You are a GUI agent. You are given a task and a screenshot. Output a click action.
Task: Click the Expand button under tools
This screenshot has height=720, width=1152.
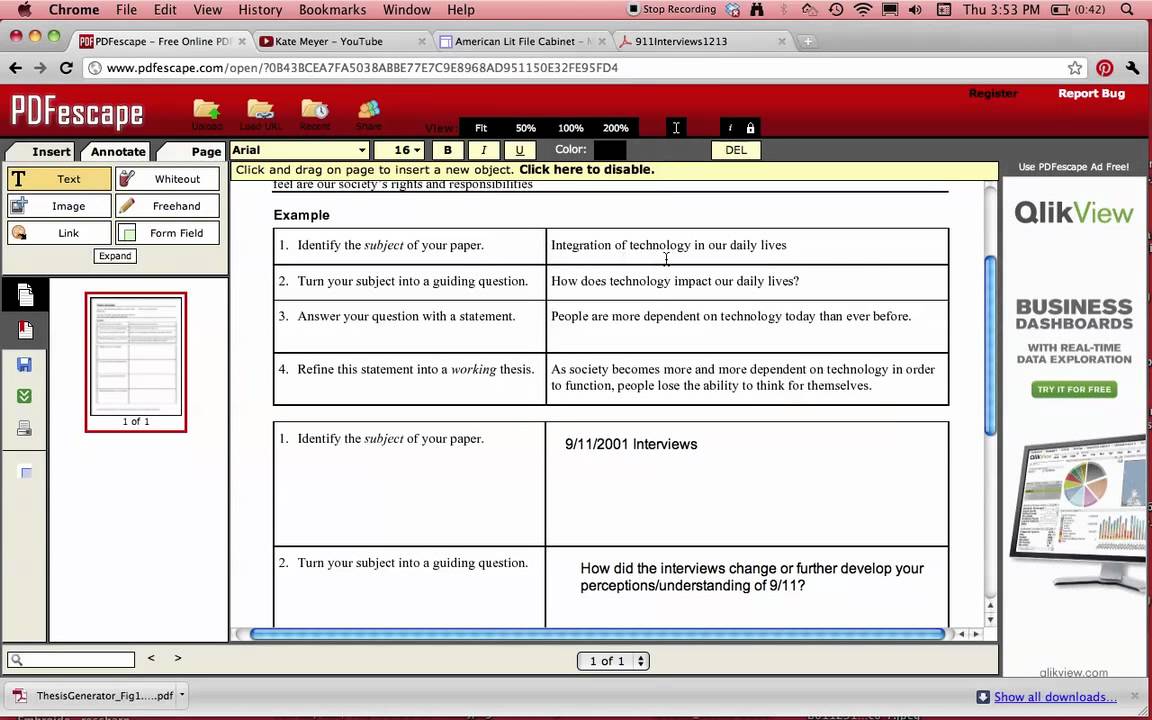pyautogui.click(x=115, y=256)
